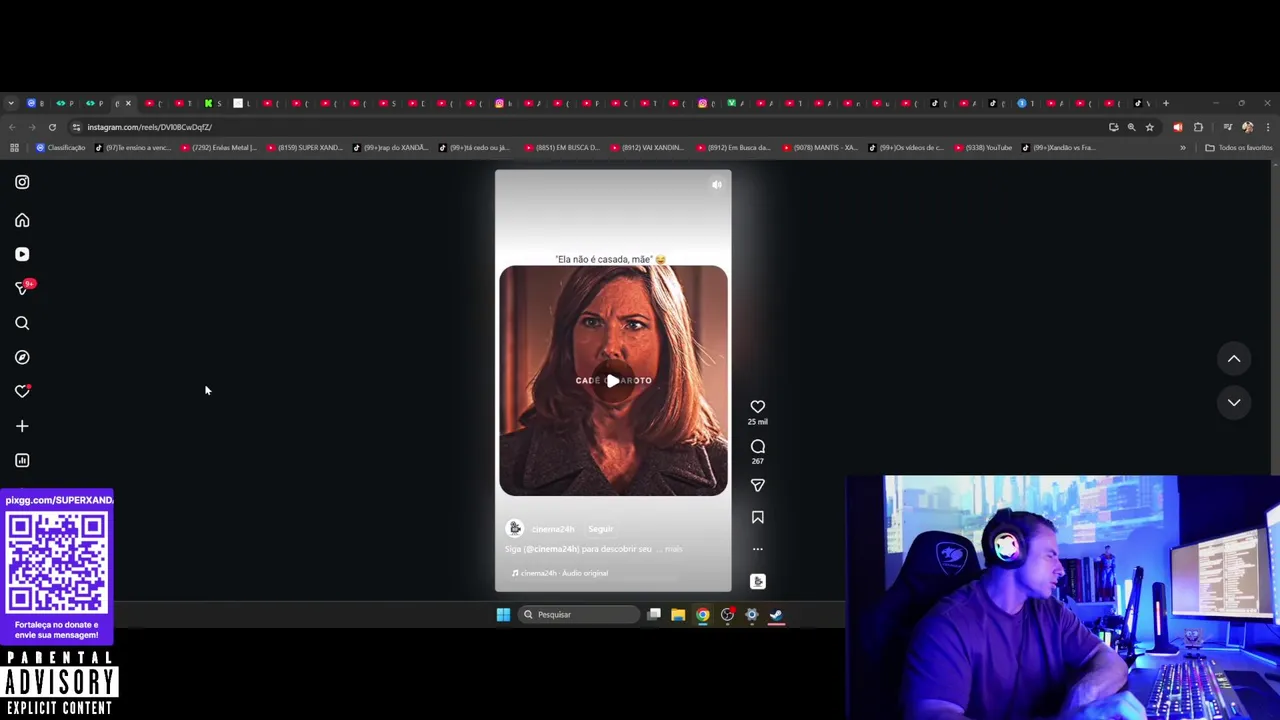This screenshot has height=720, width=1280.
Task: Open the Chrome extensions puzzle icon
Action: [1198, 127]
